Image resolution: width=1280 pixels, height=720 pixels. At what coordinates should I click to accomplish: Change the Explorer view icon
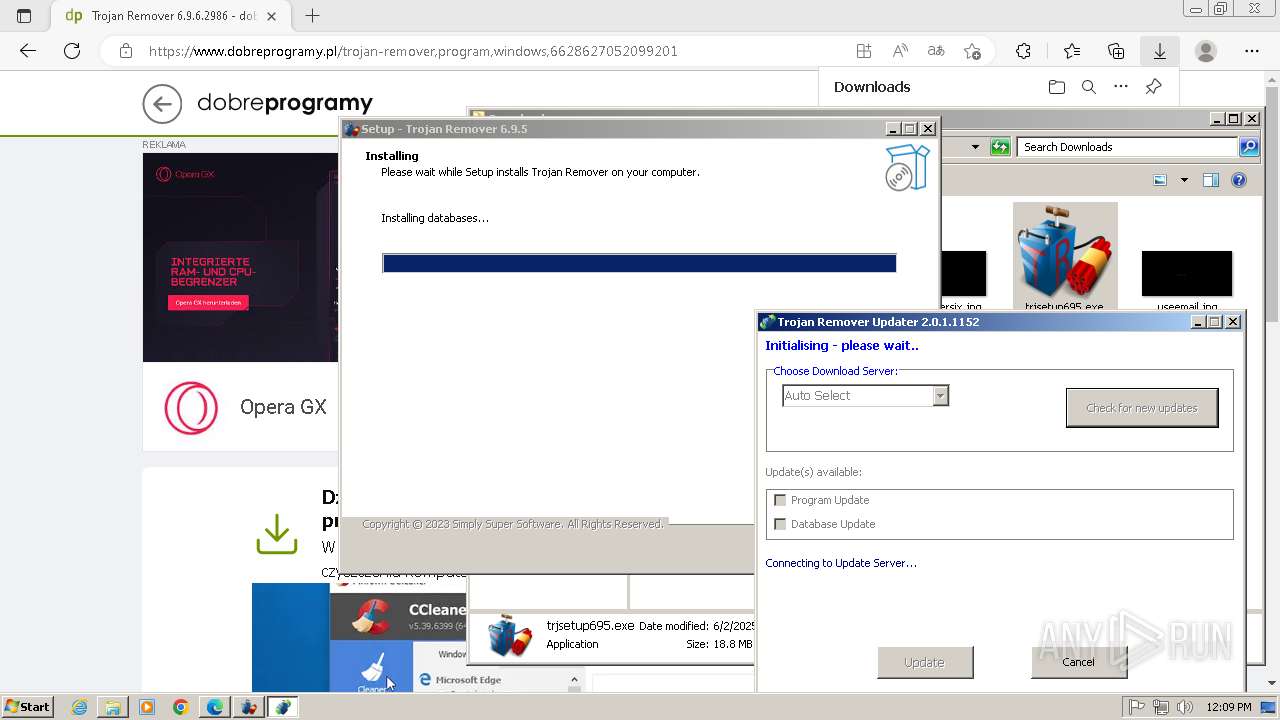coord(1160,180)
